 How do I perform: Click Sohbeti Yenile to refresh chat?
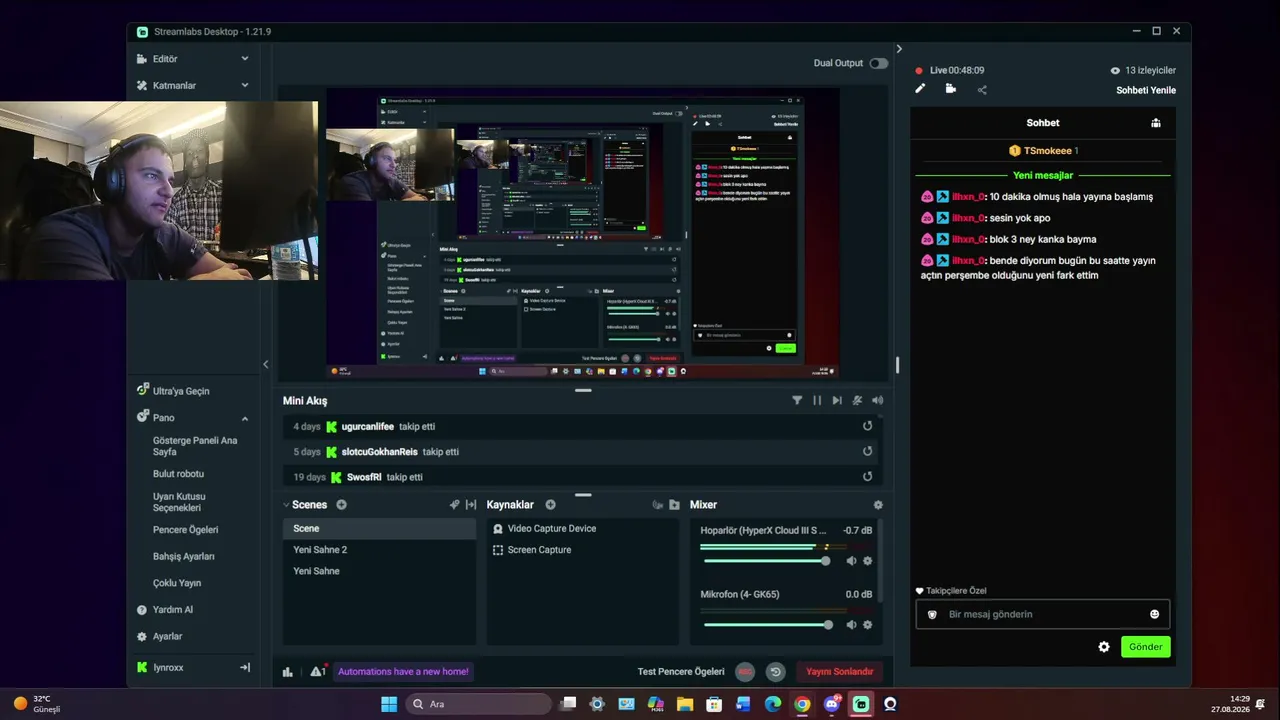tap(1146, 90)
